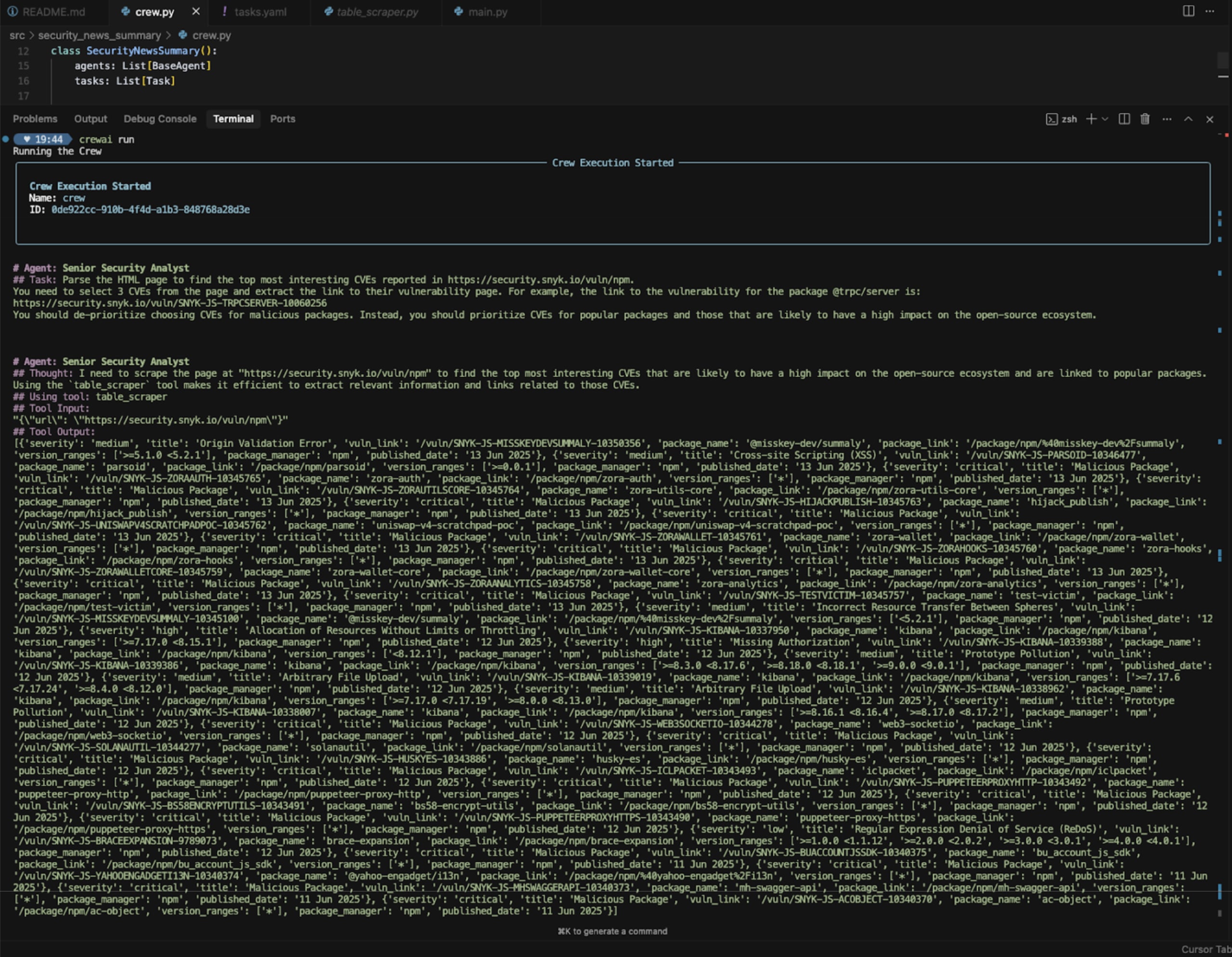The height and width of the screenshot is (957, 1232).
Task: Open the tasks.yaml tab
Action: click(x=255, y=12)
